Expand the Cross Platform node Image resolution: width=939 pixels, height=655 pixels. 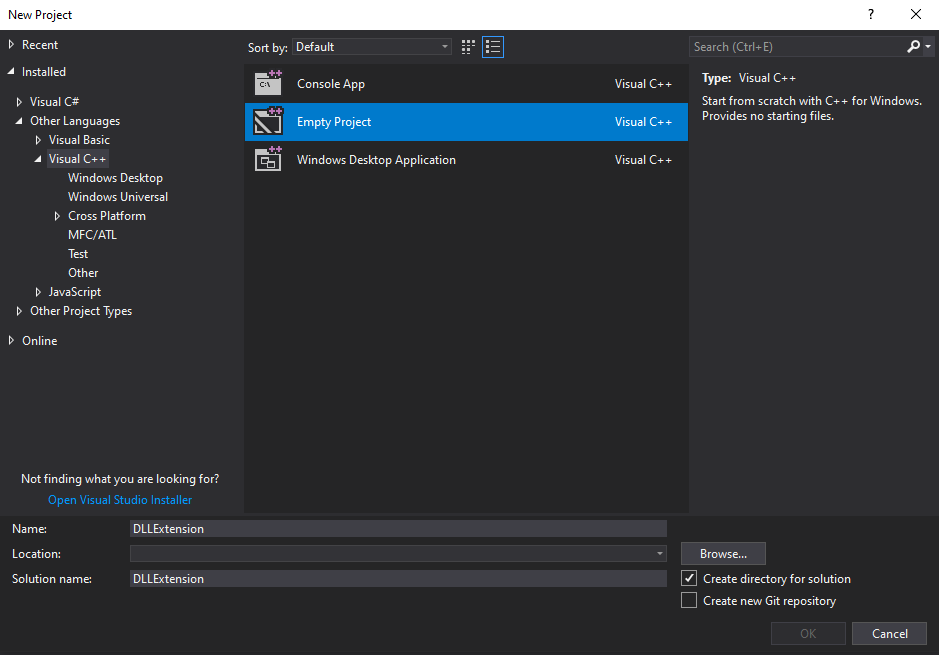pyautogui.click(x=57, y=216)
